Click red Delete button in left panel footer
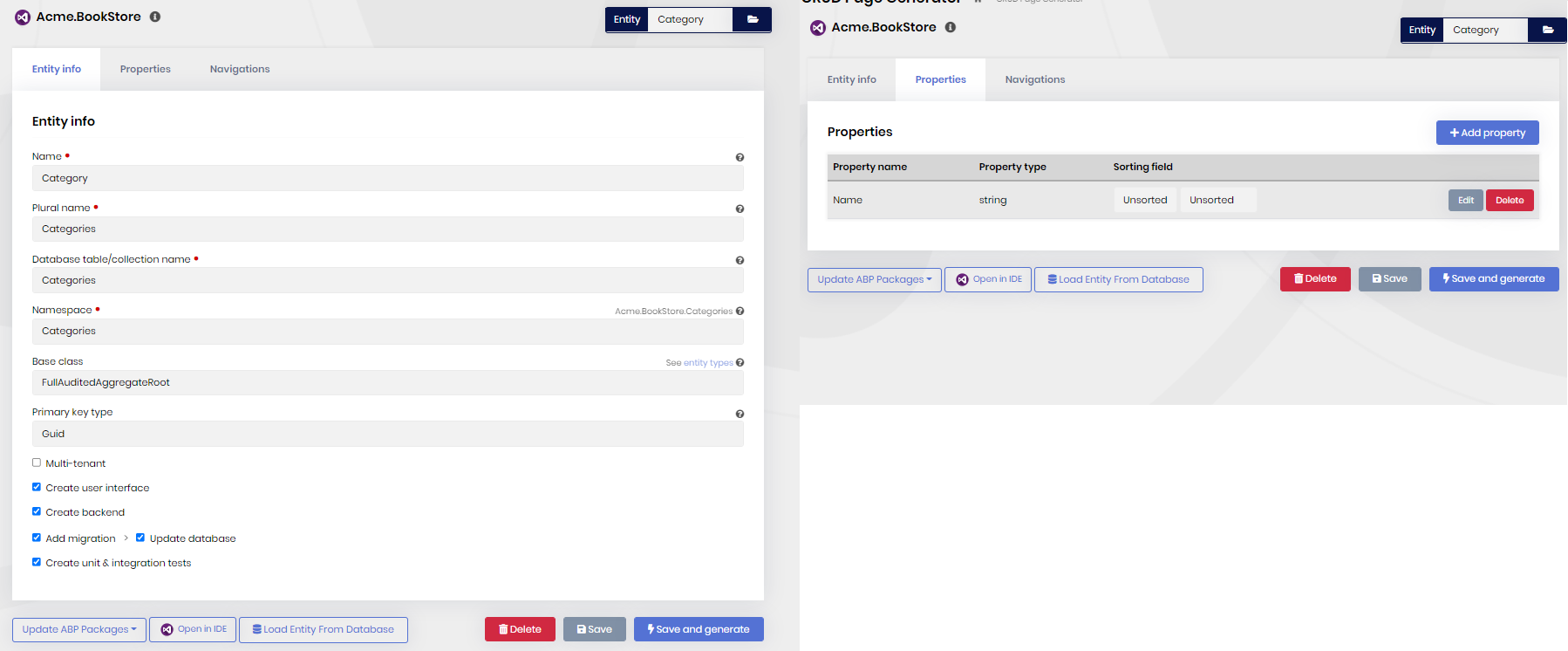 click(520, 629)
